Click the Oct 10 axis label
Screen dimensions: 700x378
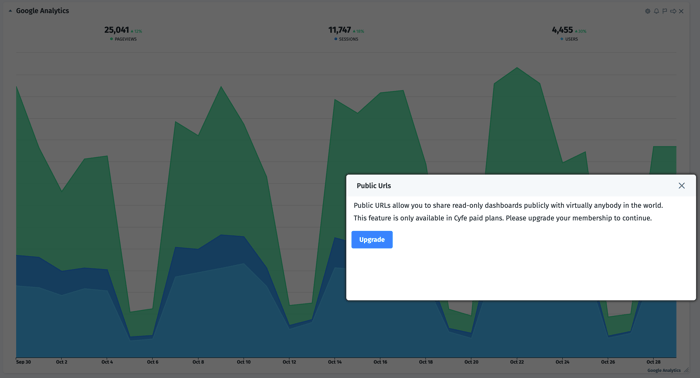coord(244,362)
